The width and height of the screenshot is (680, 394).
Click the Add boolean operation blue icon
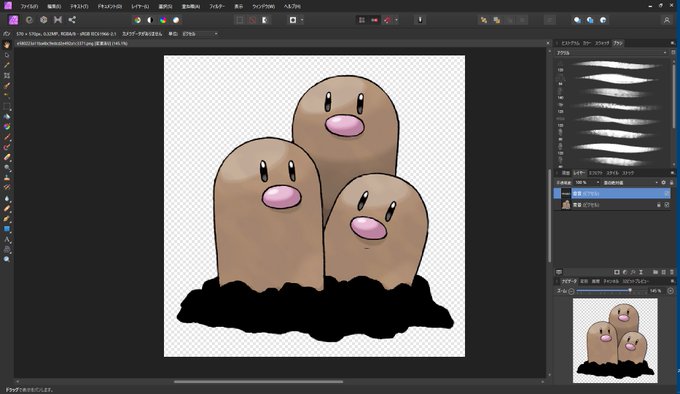pyautogui.click(x=577, y=20)
